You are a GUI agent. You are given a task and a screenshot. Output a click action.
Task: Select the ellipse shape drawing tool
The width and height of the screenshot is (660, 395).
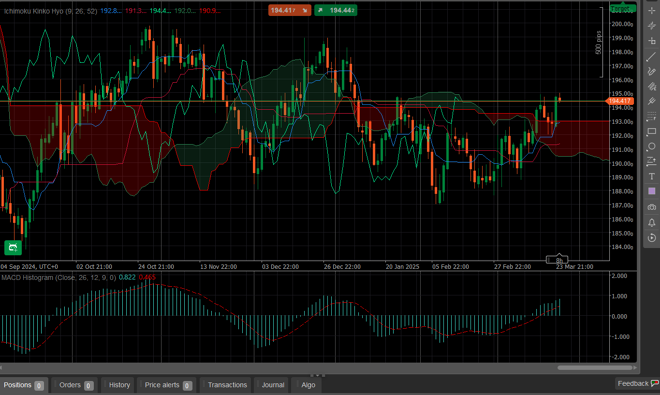point(652,147)
